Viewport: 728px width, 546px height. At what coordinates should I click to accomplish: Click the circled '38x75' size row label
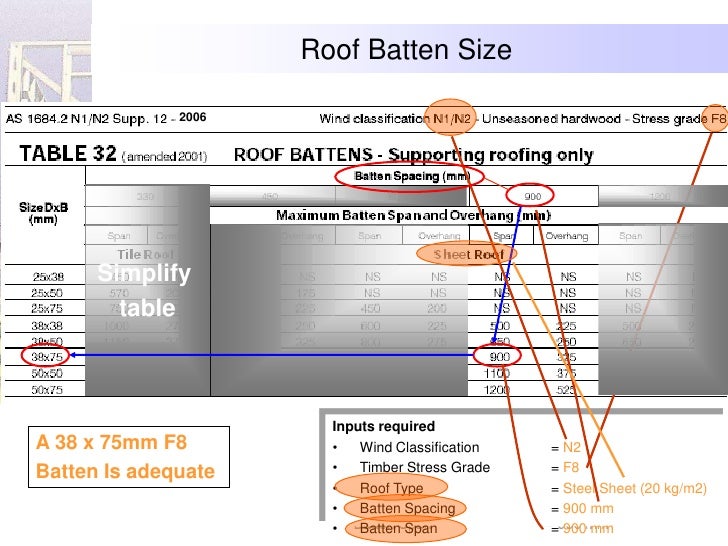[x=46, y=357]
